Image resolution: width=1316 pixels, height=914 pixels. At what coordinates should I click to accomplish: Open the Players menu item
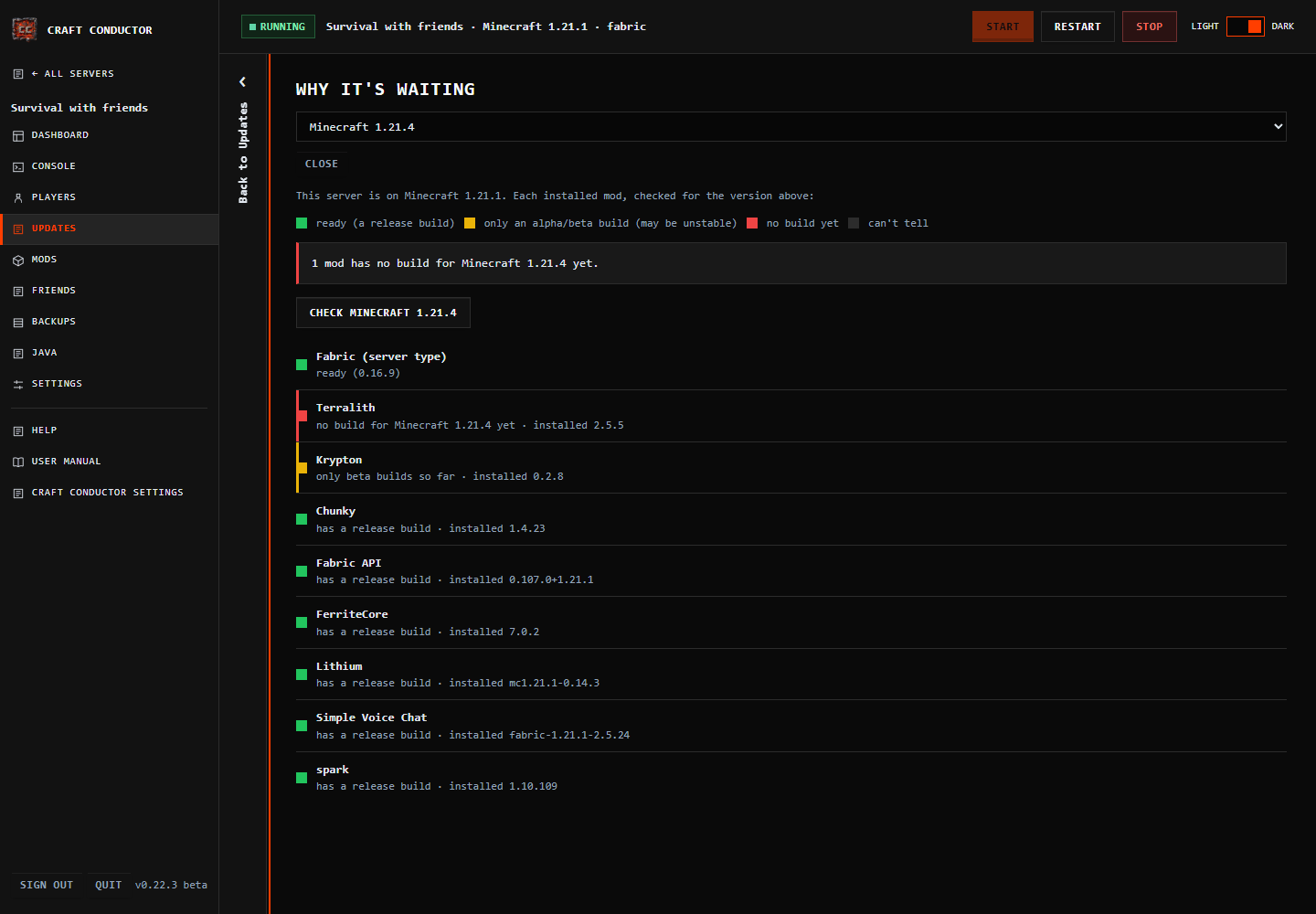110,197
